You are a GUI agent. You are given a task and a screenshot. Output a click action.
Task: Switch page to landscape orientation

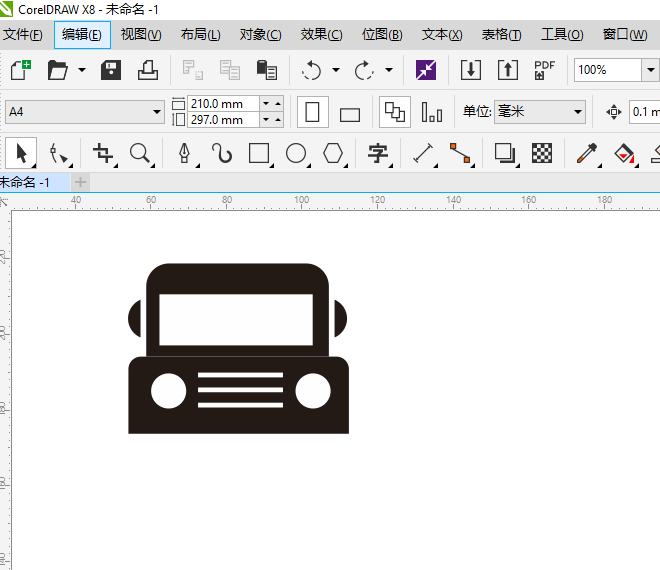[x=349, y=113]
